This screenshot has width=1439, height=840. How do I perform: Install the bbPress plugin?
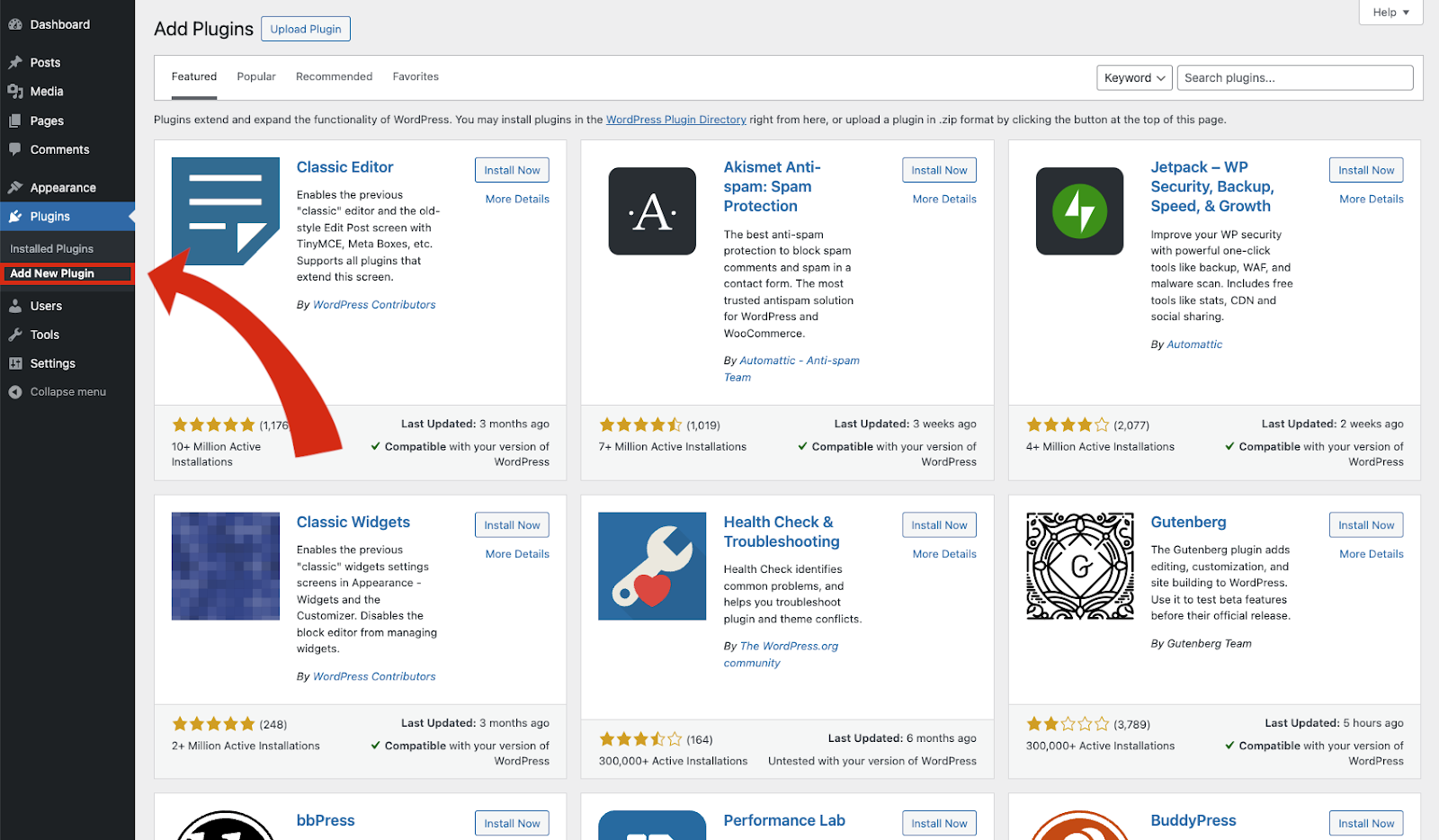tap(512, 823)
